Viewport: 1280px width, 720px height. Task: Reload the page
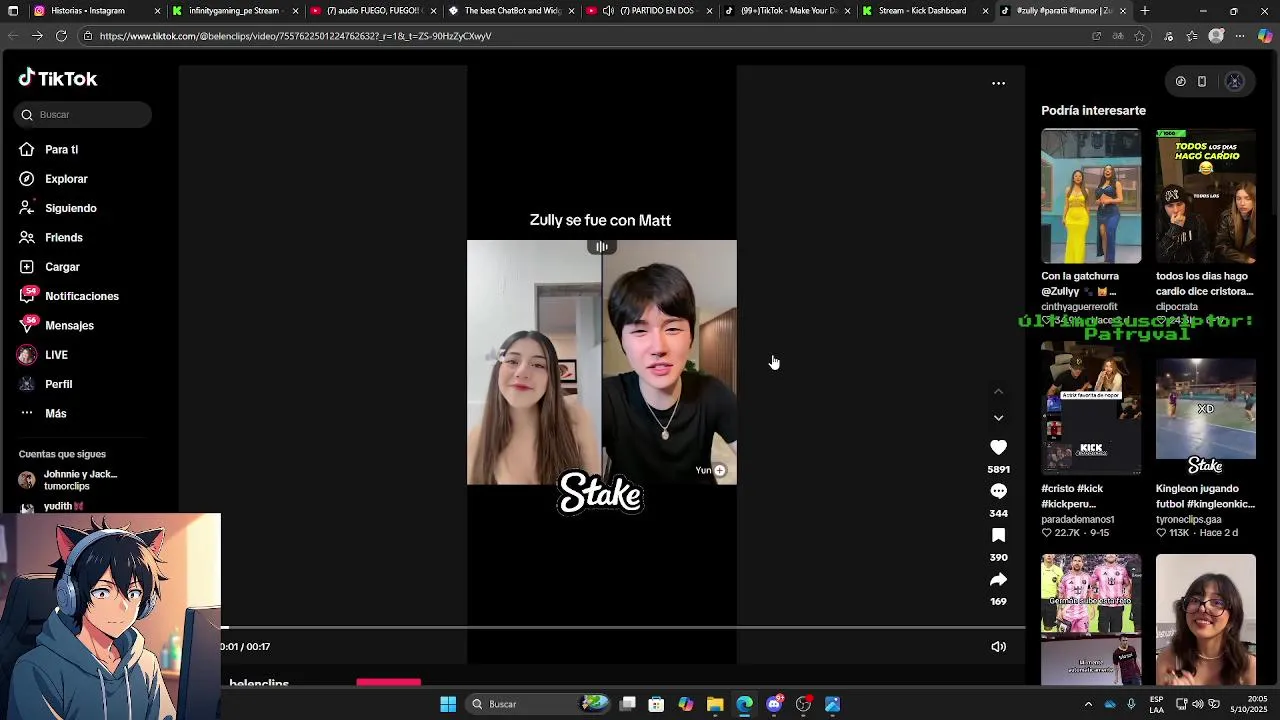coord(61,36)
